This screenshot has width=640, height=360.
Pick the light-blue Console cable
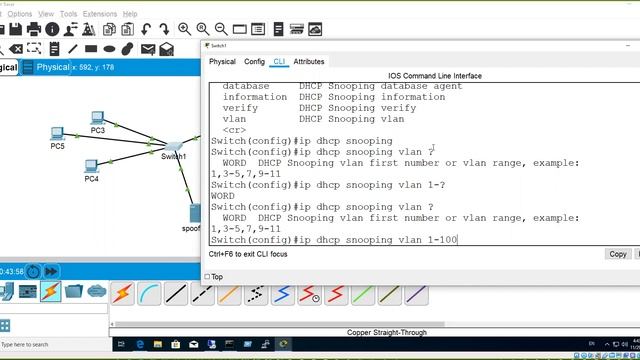tap(149, 293)
